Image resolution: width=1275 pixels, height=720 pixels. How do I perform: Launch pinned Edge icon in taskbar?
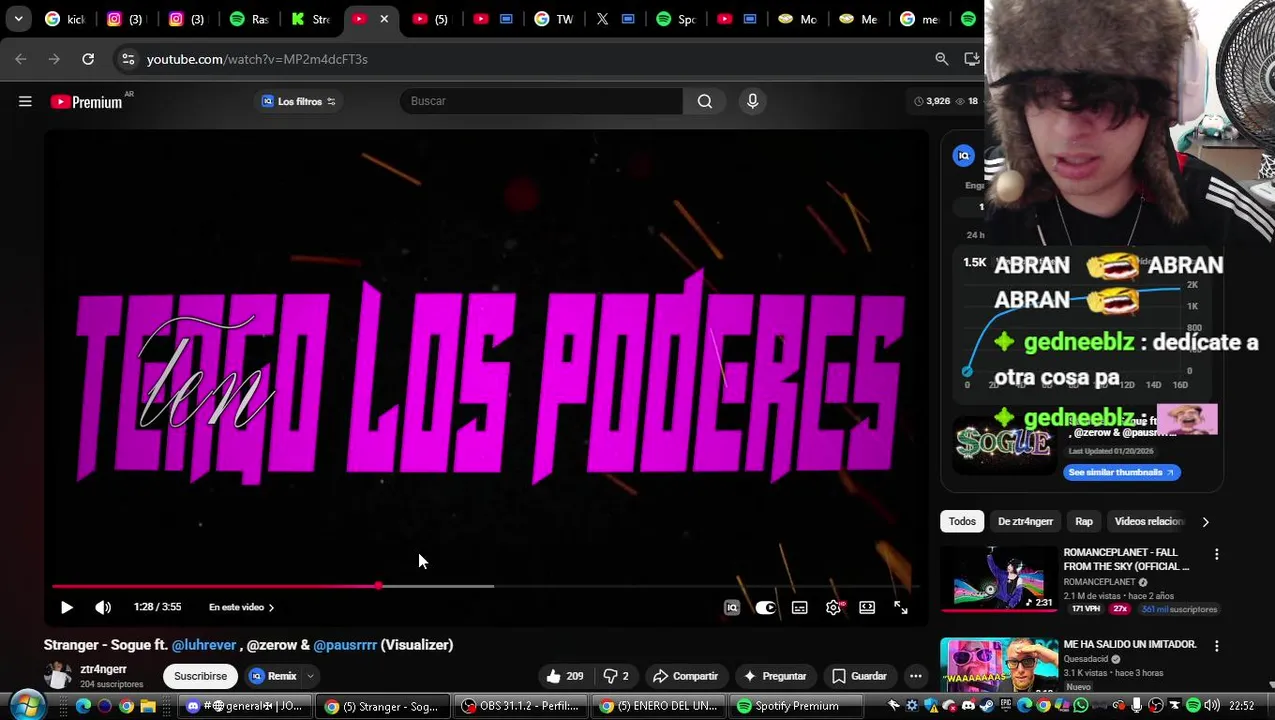83,706
